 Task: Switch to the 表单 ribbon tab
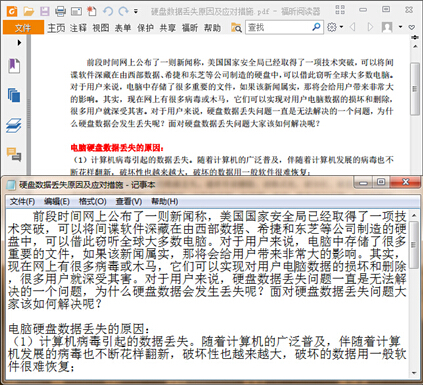click(123, 28)
